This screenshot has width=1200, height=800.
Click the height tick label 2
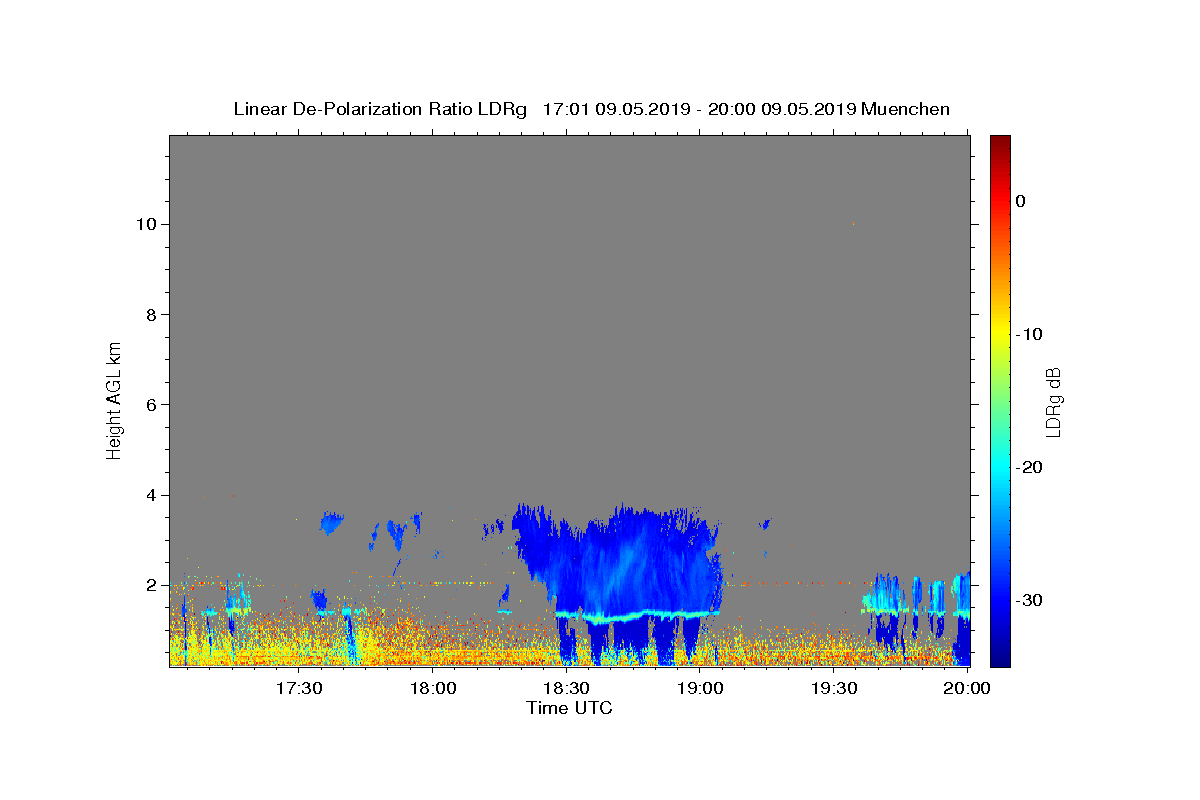151,585
